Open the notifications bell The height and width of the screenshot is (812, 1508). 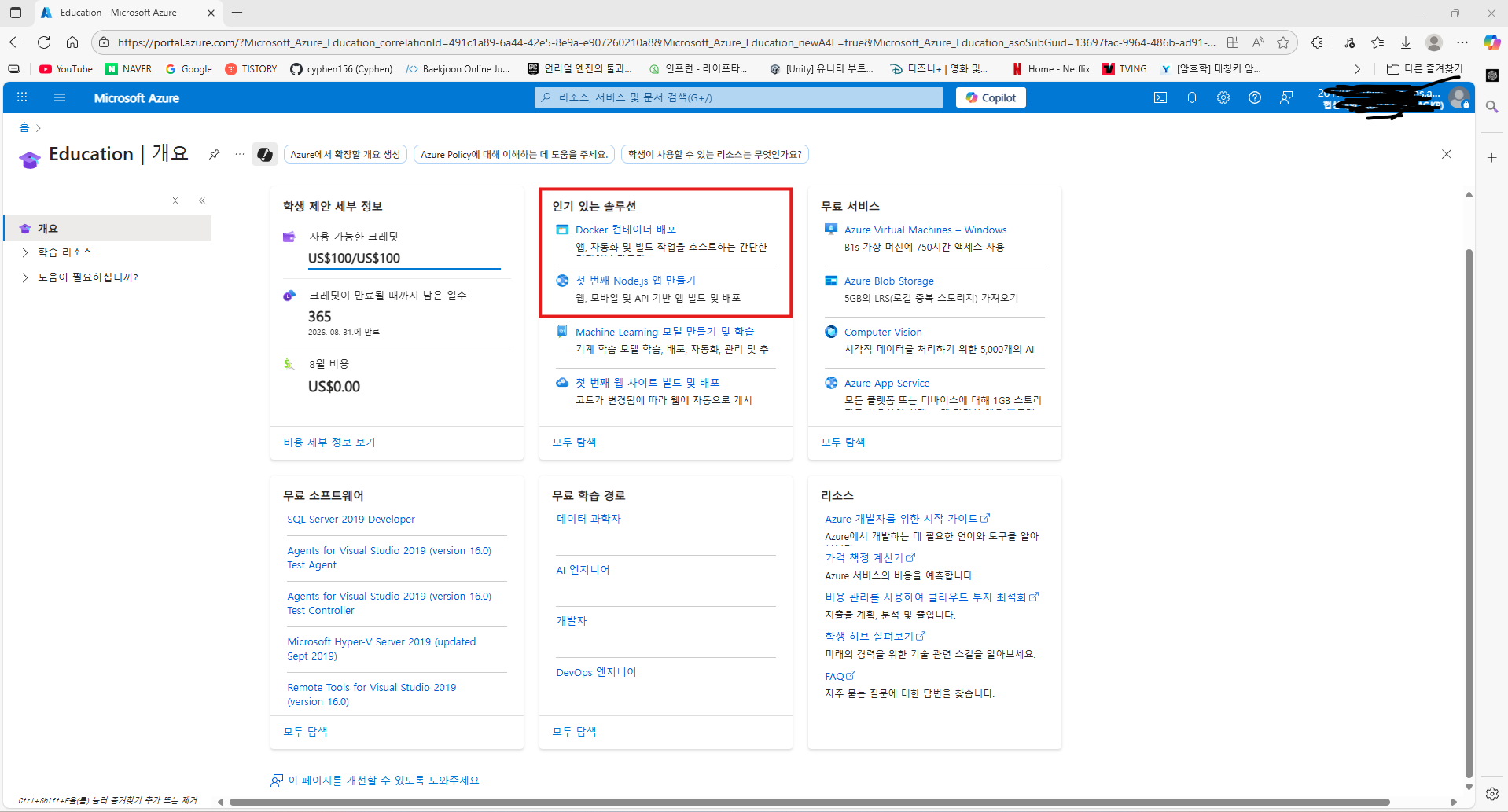click(1192, 97)
